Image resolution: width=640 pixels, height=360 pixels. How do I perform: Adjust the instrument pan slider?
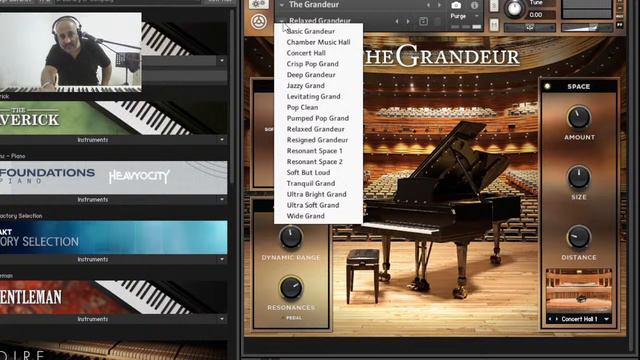point(530,28)
